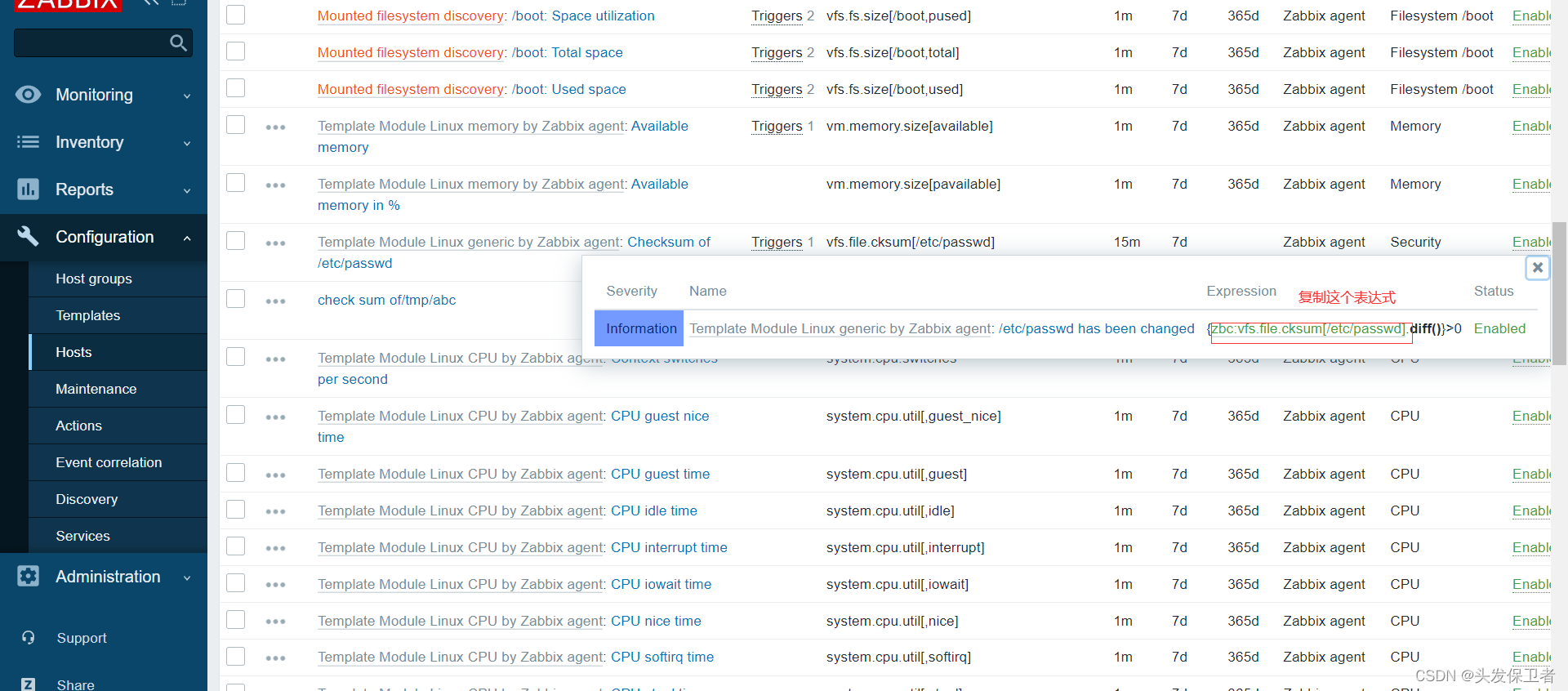1568x691 pixels.
Task: Expand the Inventory menu chevron
Action: [x=187, y=143]
